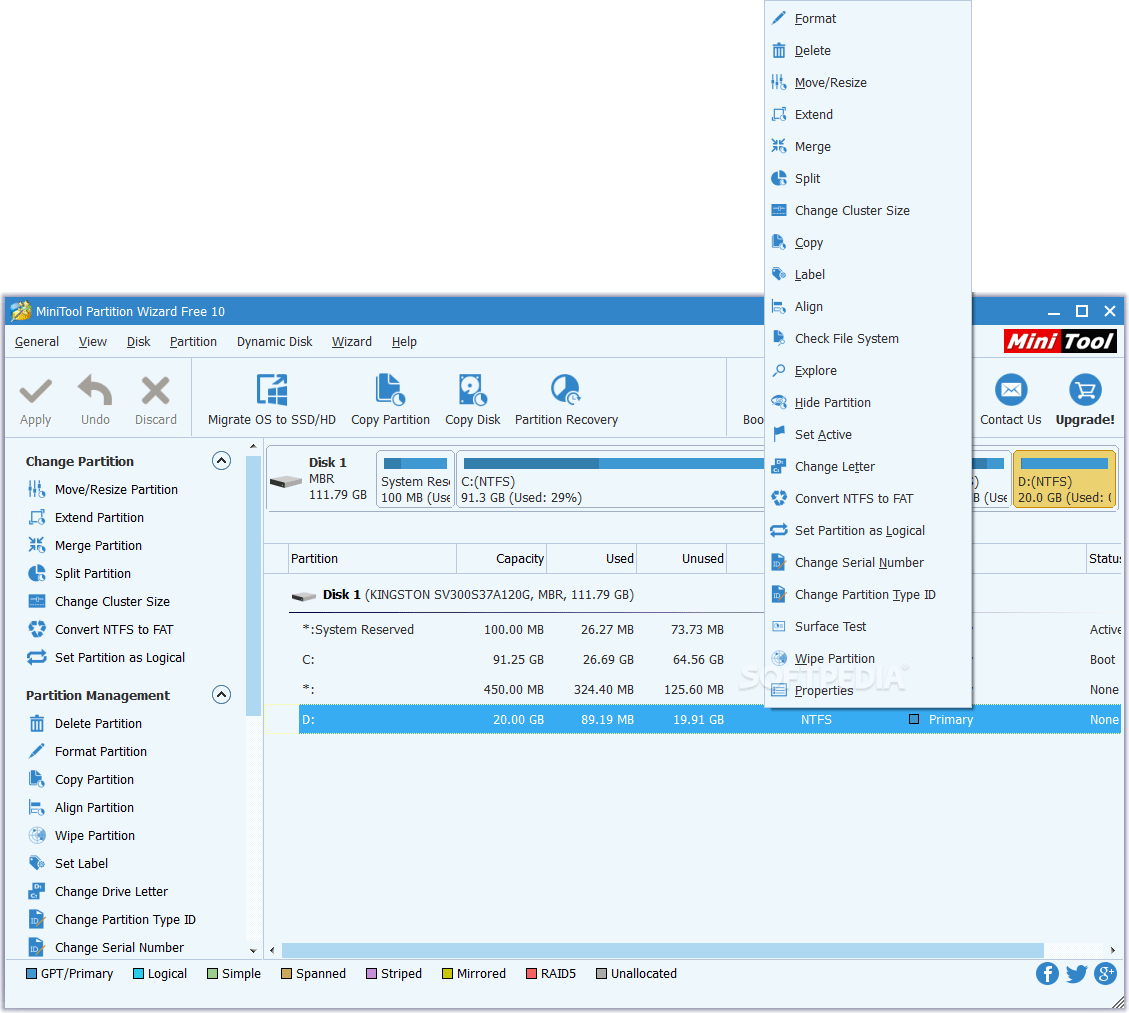Open the General menu

tap(37, 342)
